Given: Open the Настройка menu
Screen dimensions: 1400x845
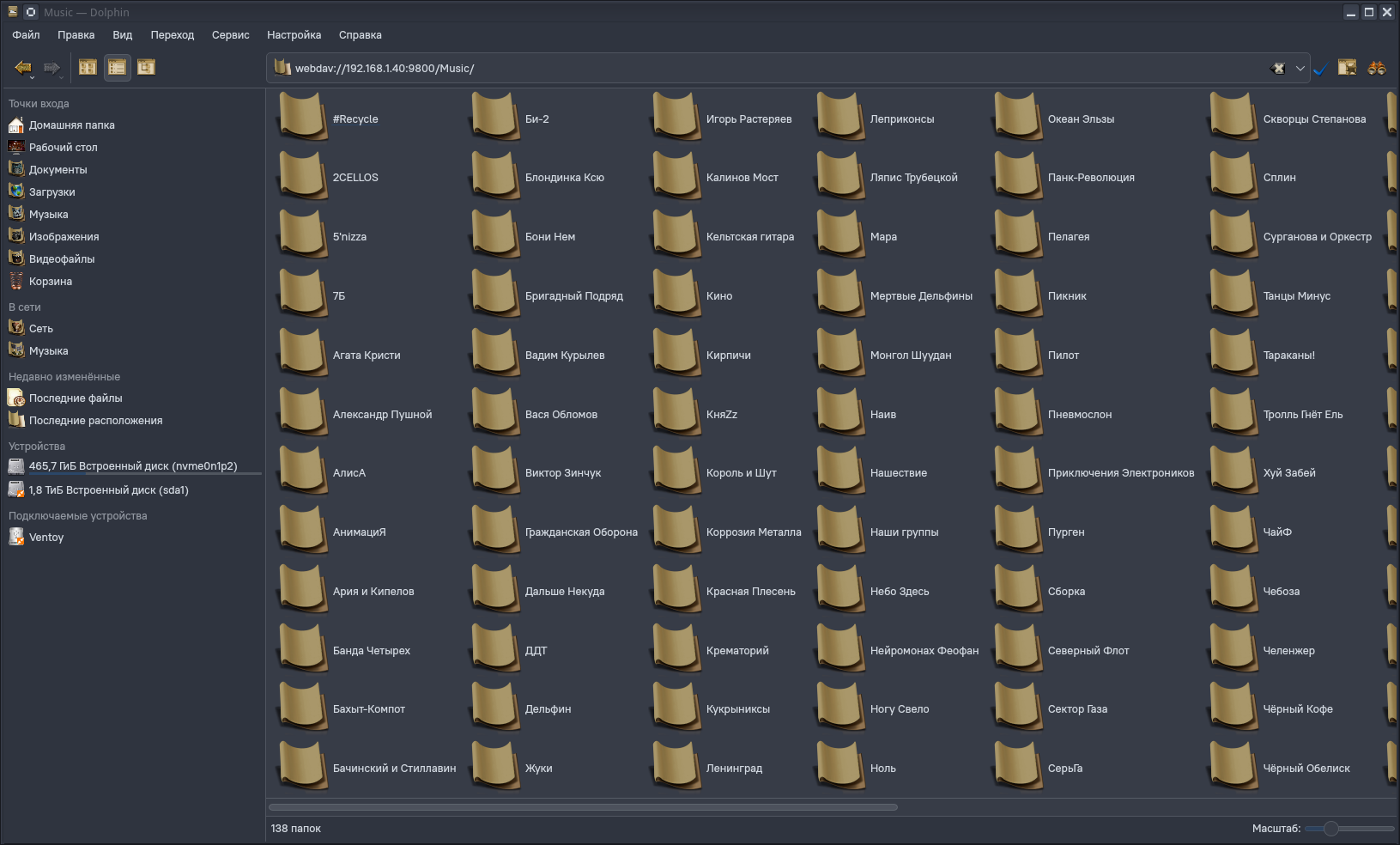Looking at the screenshot, I should tap(294, 35).
